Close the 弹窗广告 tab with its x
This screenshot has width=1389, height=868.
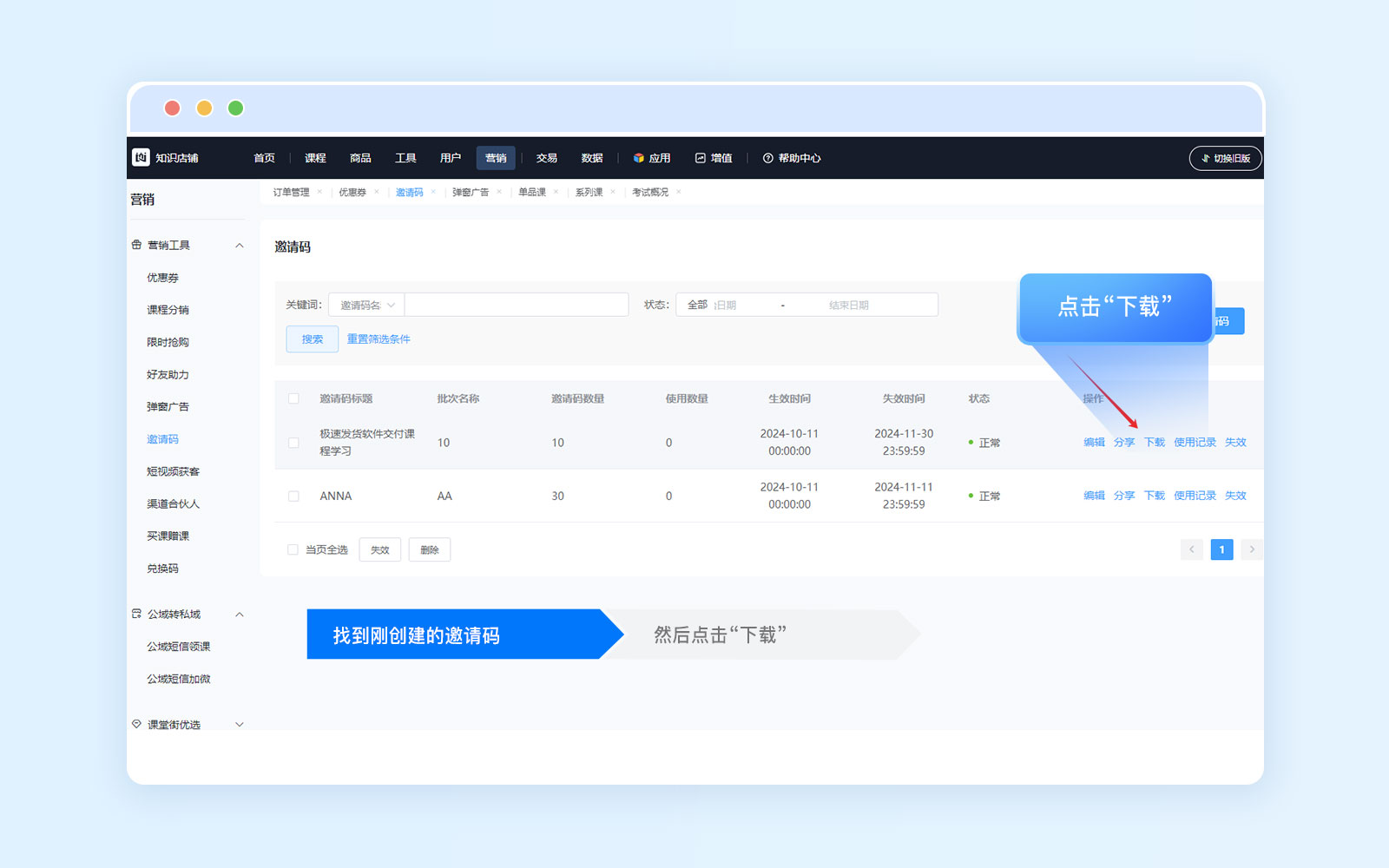pyautogui.click(x=499, y=192)
